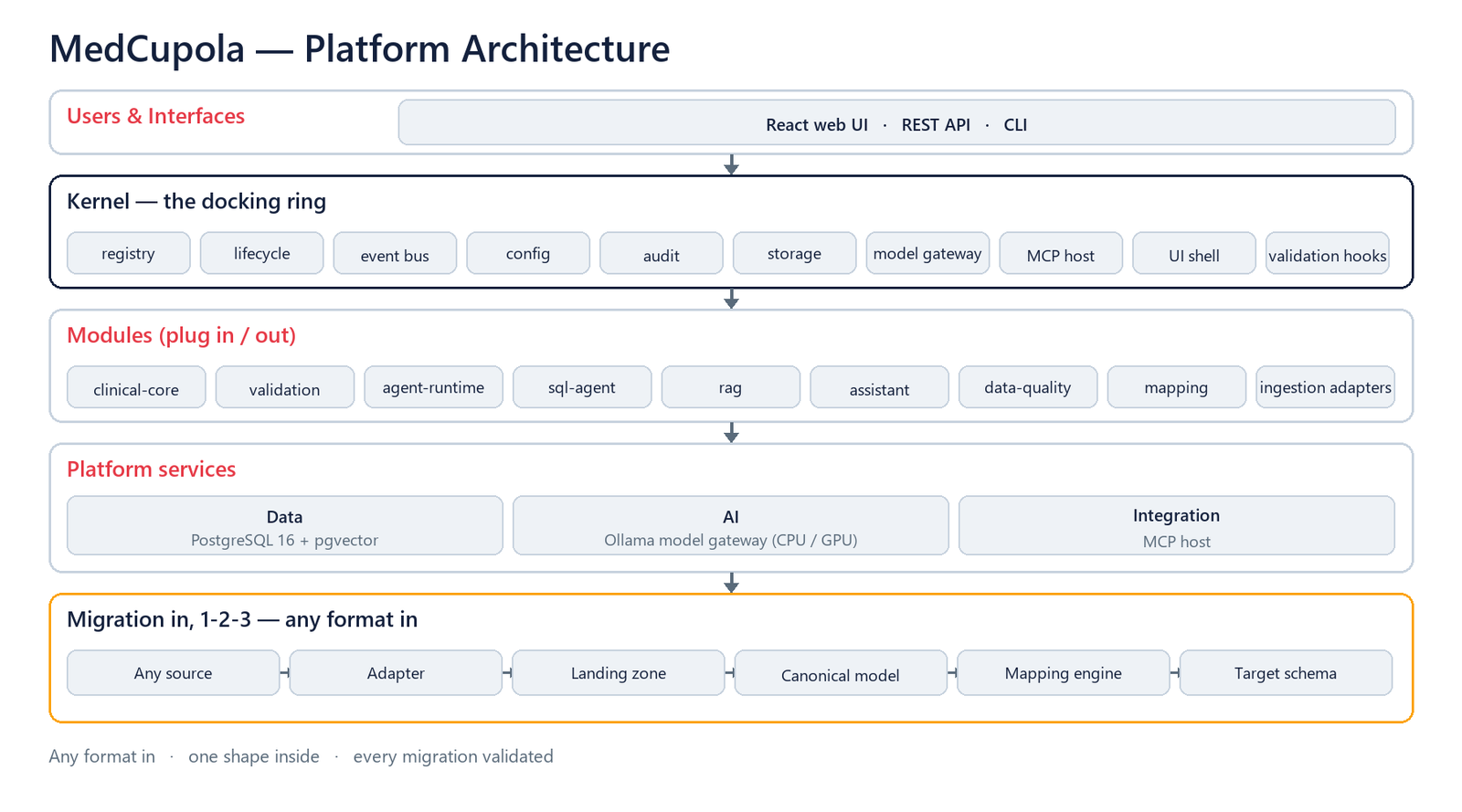Click the 'Any format in' footer text

[102, 756]
